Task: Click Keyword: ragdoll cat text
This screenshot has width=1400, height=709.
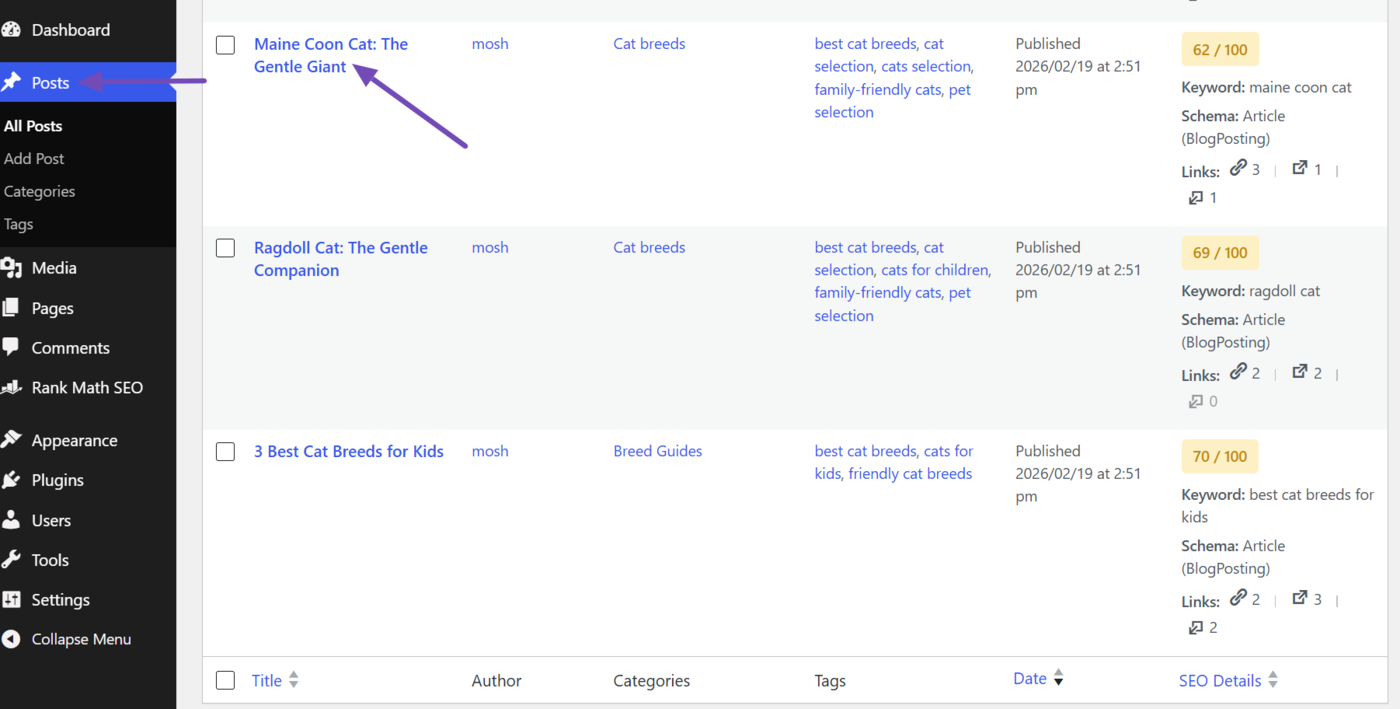Action: coord(1250,291)
